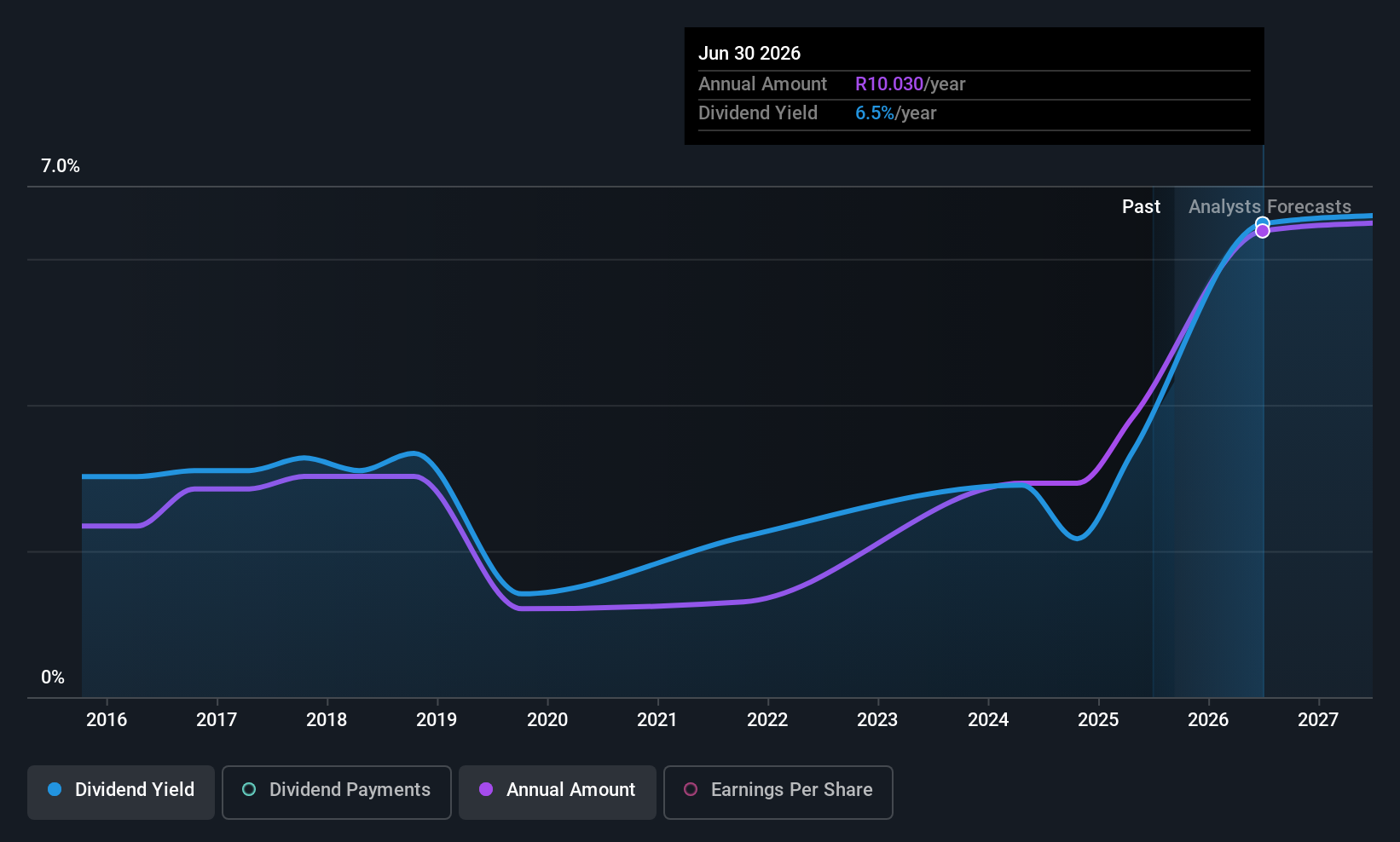The height and width of the screenshot is (842, 1400).
Task: Click the blue Dividend Yield data point marker
Action: point(1262,223)
